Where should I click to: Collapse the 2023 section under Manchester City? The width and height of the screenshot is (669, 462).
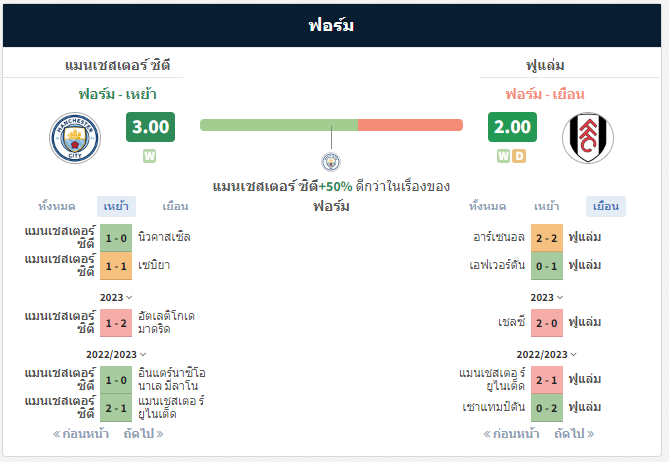pos(116,297)
